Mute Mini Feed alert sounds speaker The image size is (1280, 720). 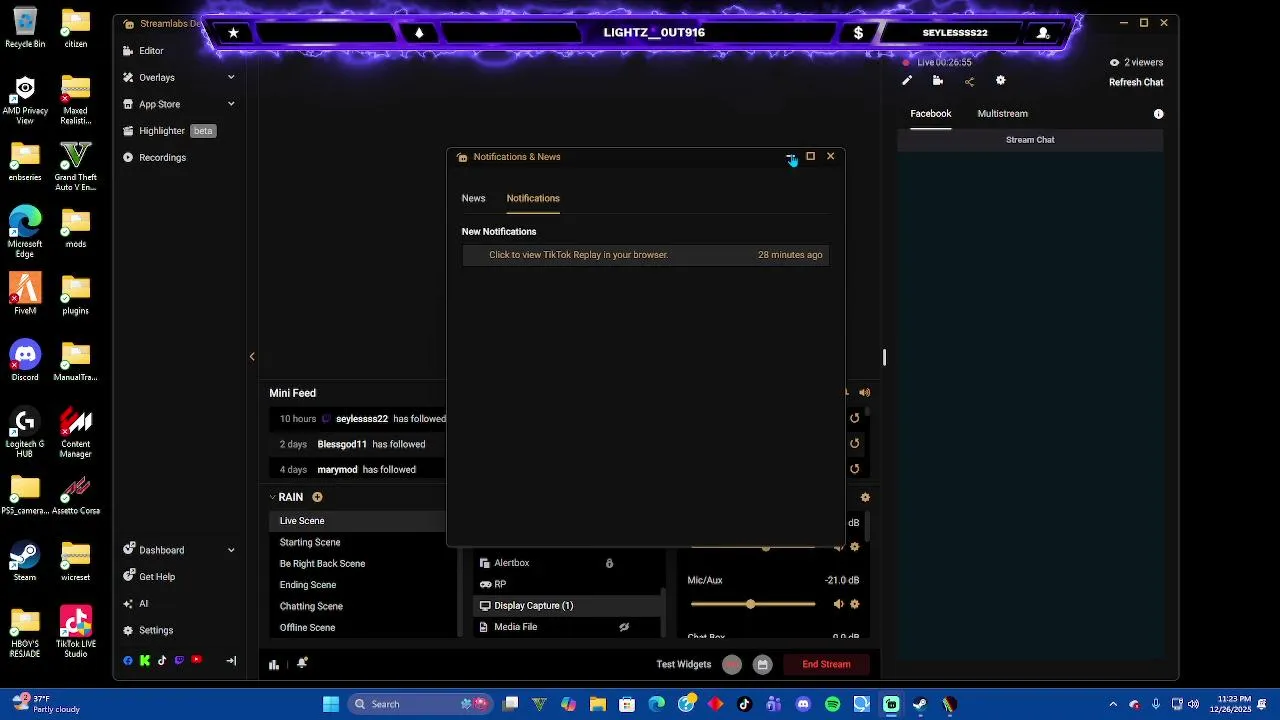click(865, 393)
